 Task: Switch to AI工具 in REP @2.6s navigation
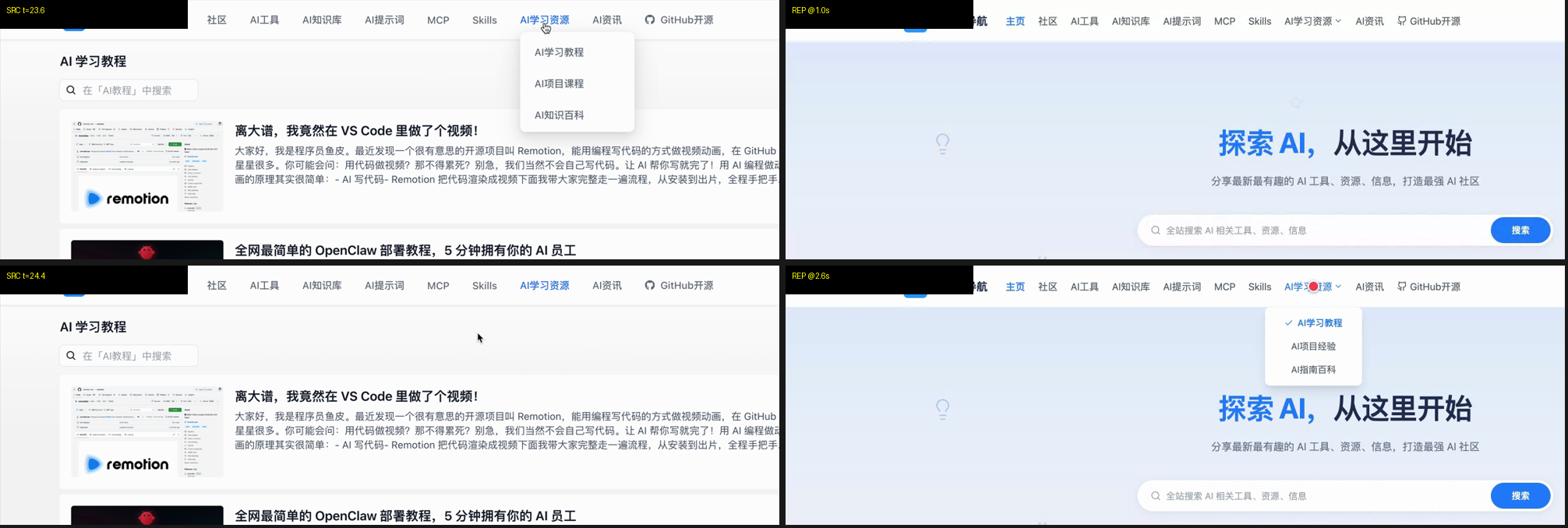pos(1085,287)
